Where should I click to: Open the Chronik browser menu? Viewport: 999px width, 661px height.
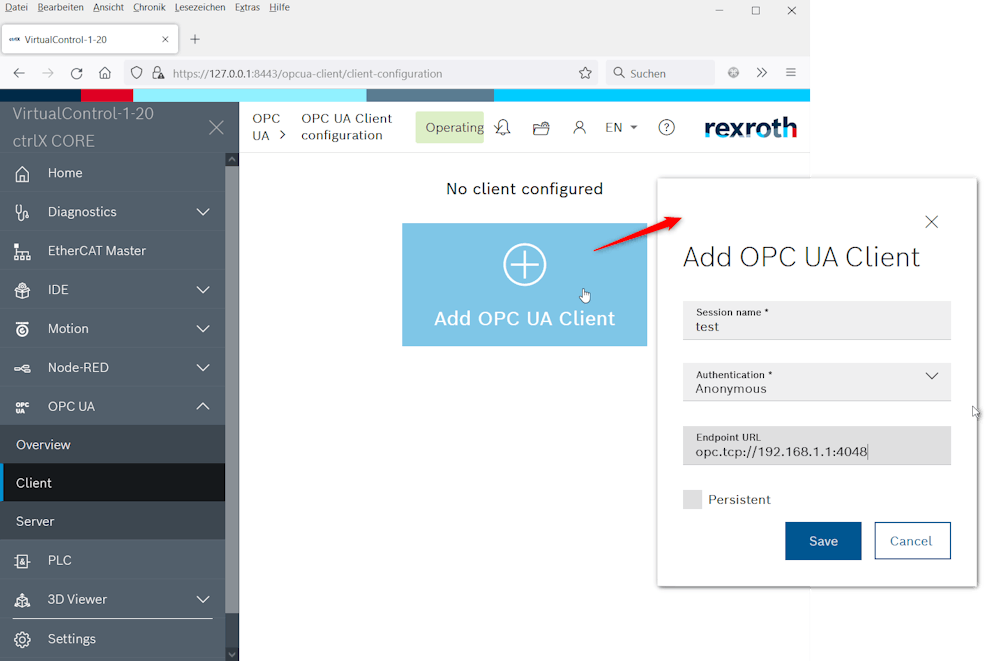tap(149, 7)
